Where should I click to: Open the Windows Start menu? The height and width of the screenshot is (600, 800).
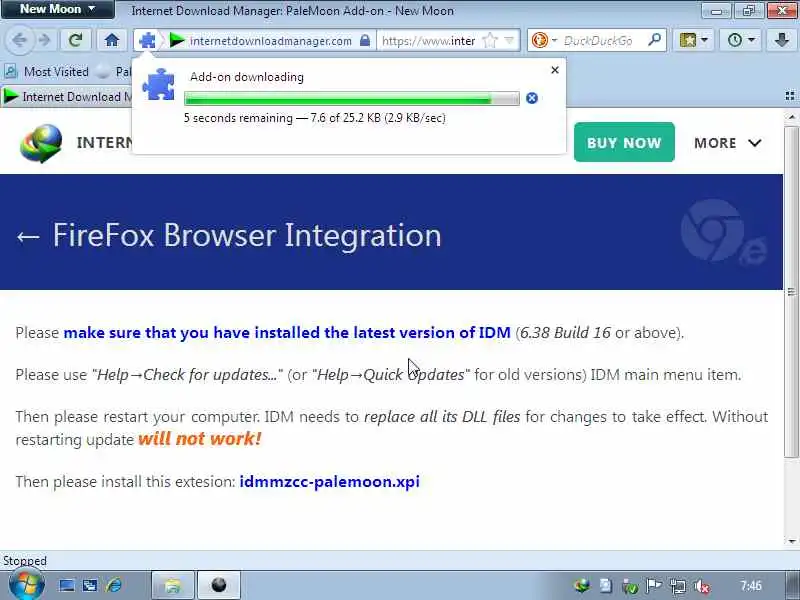pyautogui.click(x=27, y=585)
